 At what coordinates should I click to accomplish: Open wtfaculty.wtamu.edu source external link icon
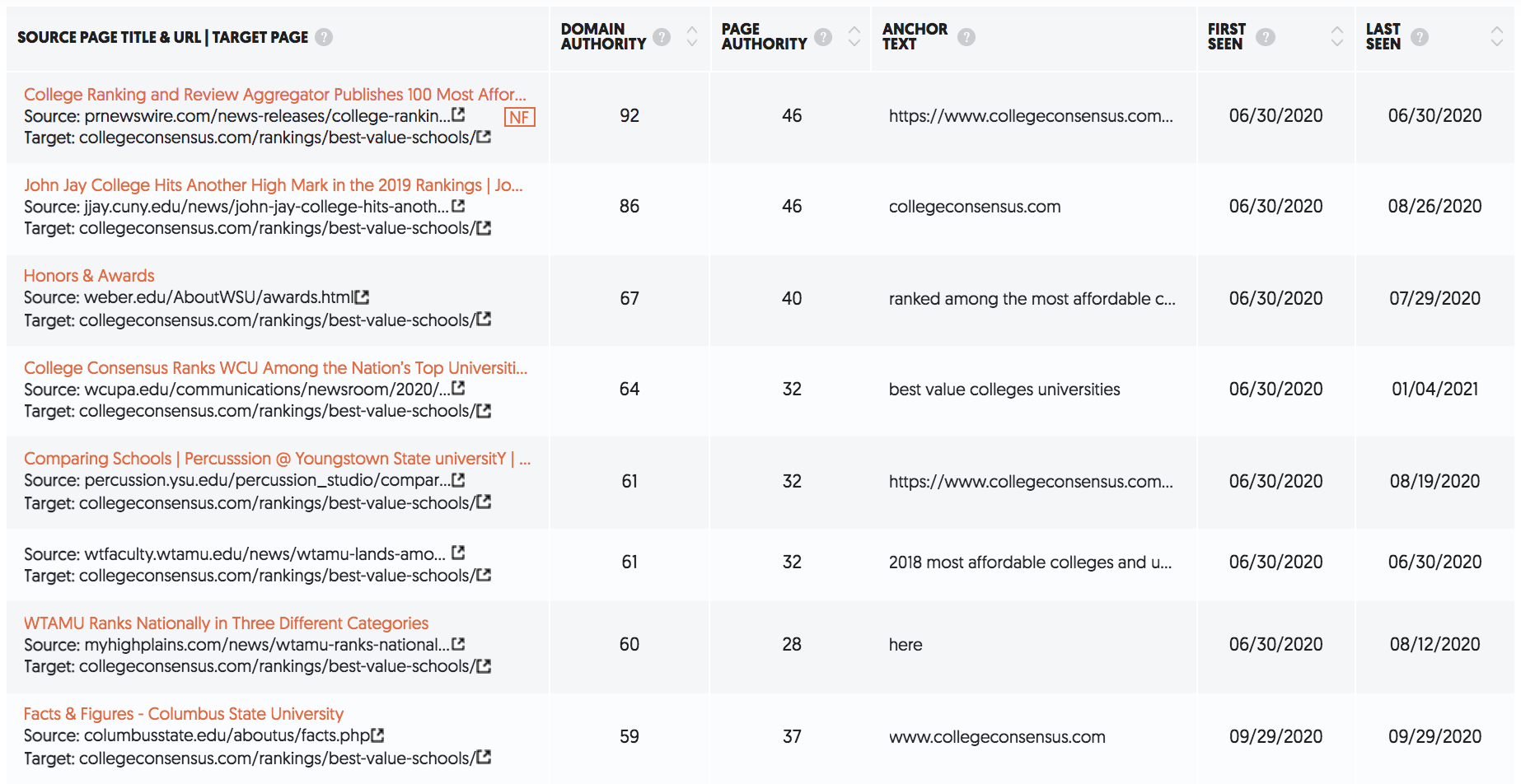(458, 553)
